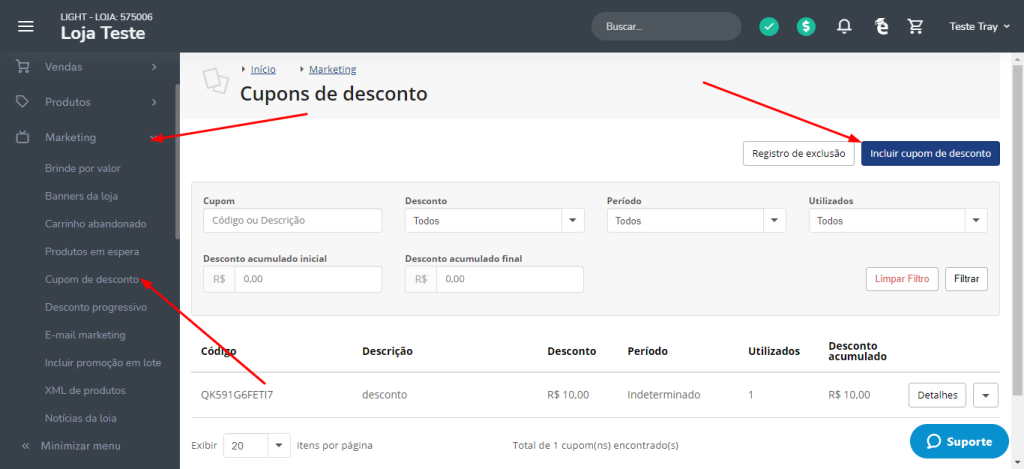
Task: Open Desconto progressivo menu item
Action: coord(96,307)
